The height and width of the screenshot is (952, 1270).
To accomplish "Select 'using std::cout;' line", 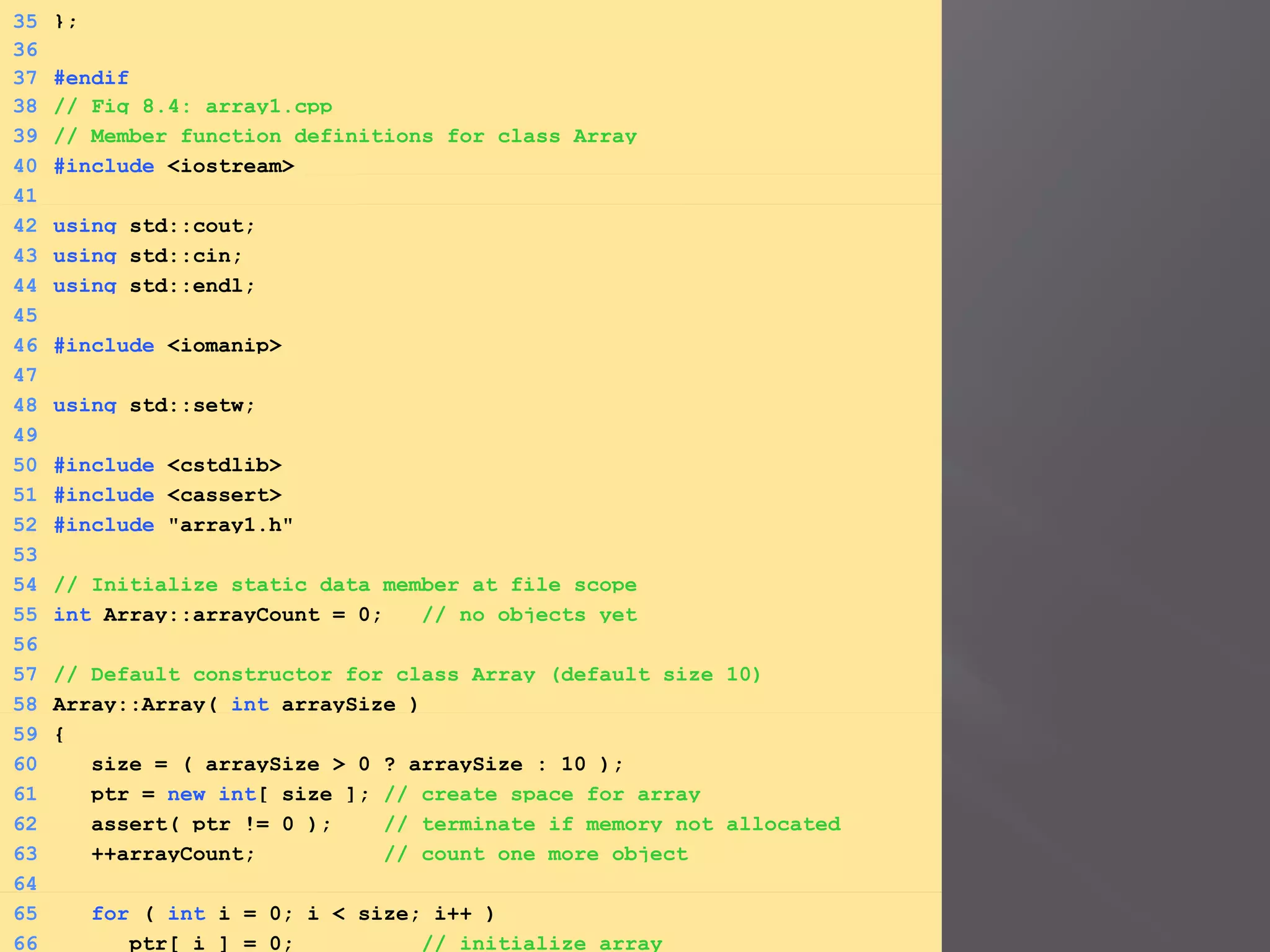I will pos(154,226).
